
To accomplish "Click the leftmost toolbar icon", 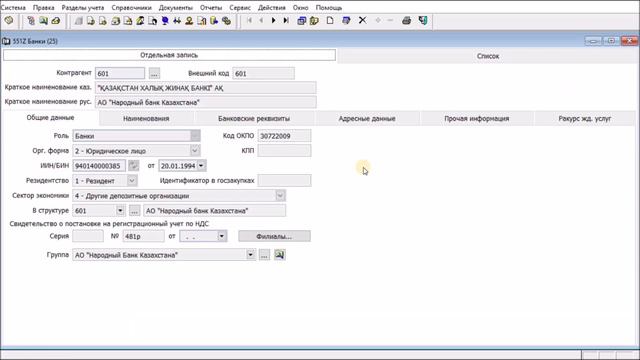I will coord(9,20).
